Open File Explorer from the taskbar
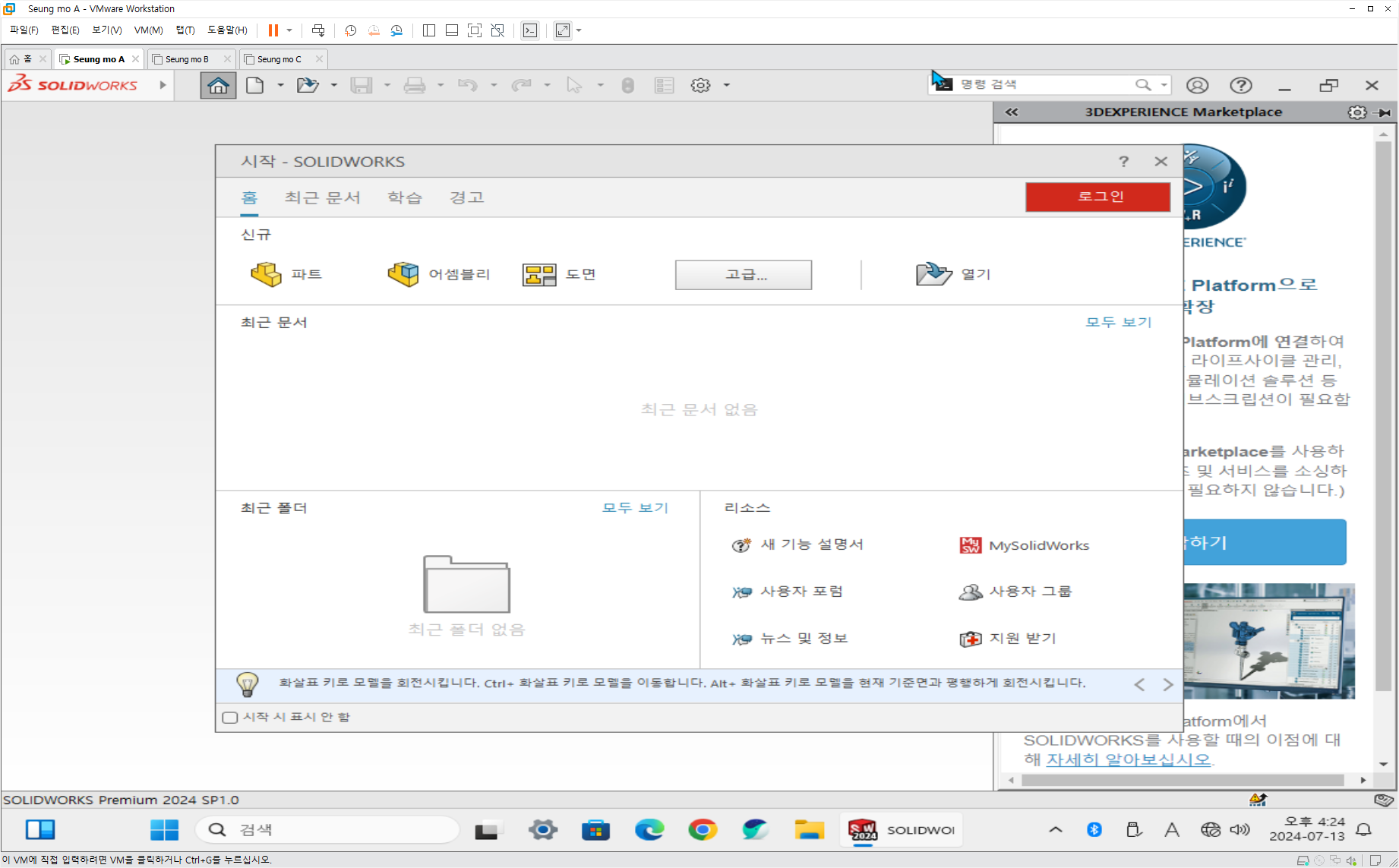 pyautogui.click(x=810, y=829)
